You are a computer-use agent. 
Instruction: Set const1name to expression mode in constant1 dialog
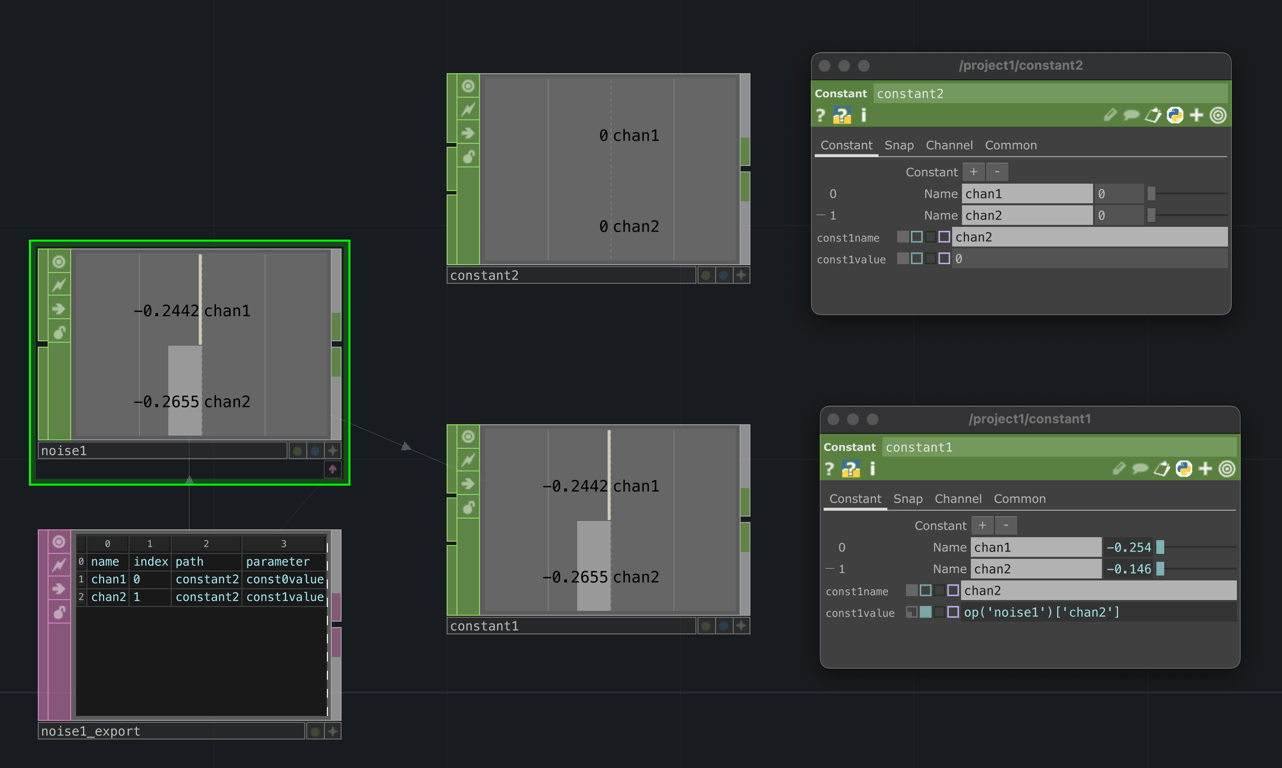point(926,591)
